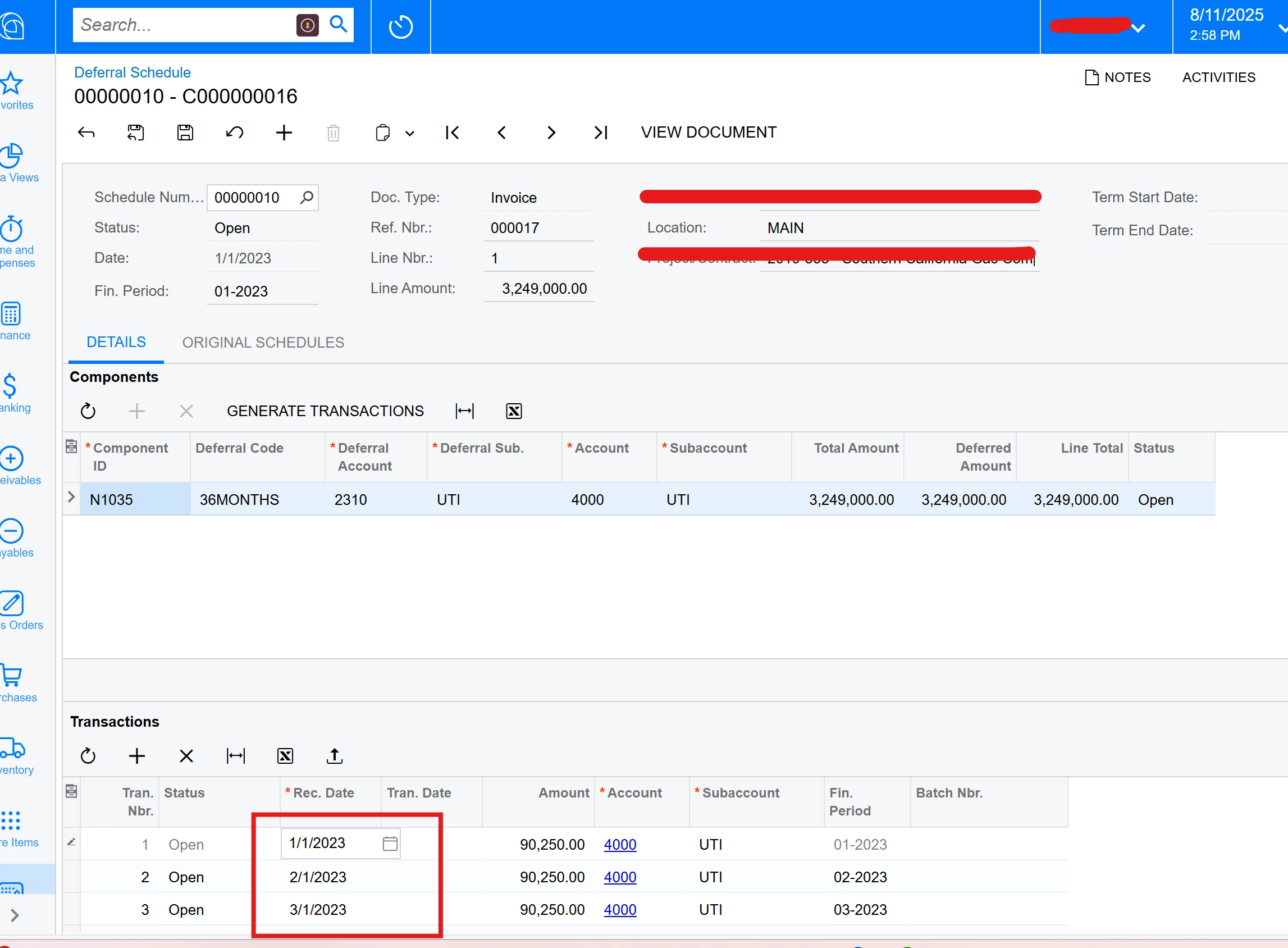Go to first record icon
The image size is (1288, 948).
[452, 133]
